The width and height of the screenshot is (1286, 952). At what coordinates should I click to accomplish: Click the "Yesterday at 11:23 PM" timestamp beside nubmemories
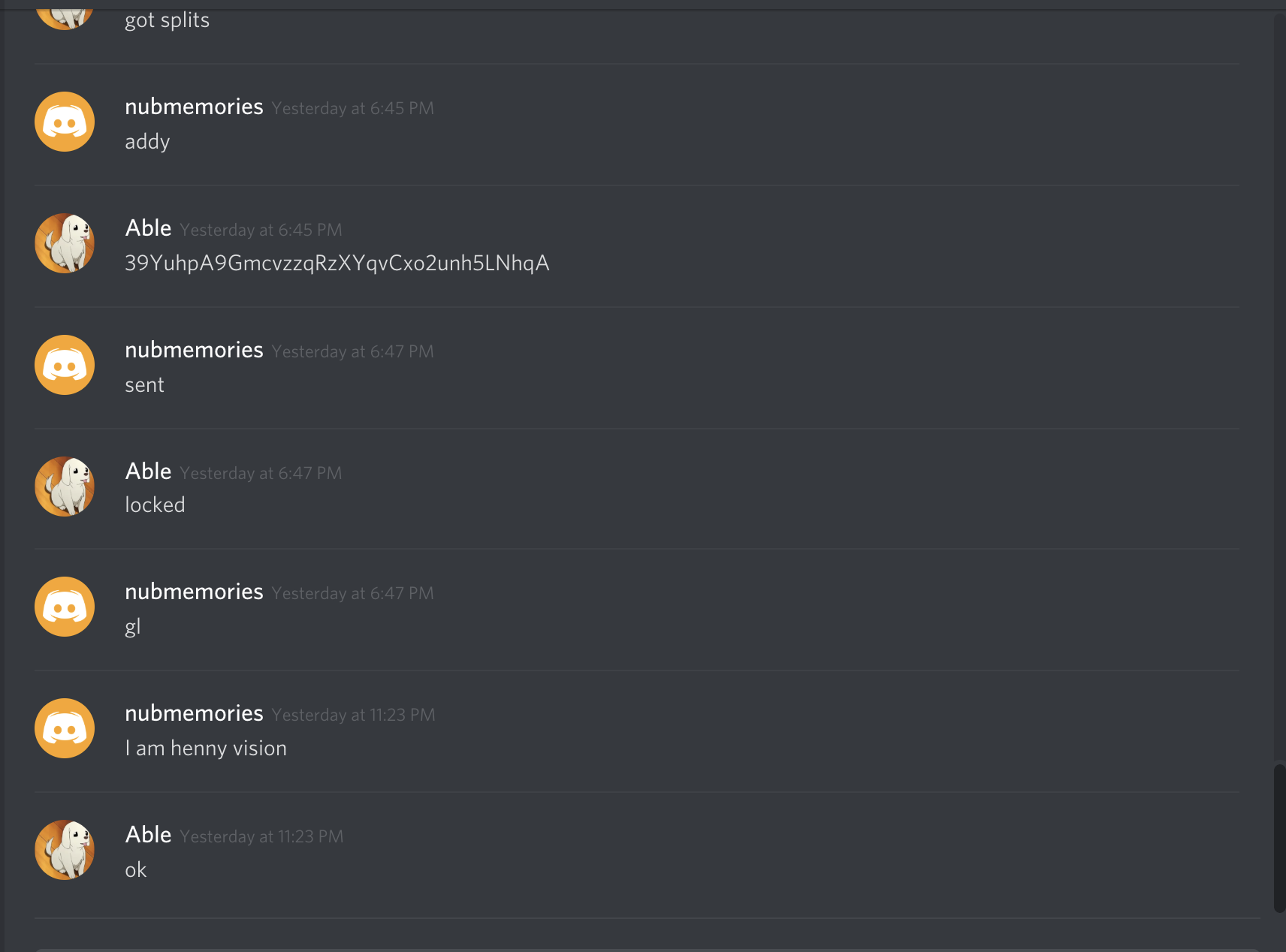(x=353, y=716)
